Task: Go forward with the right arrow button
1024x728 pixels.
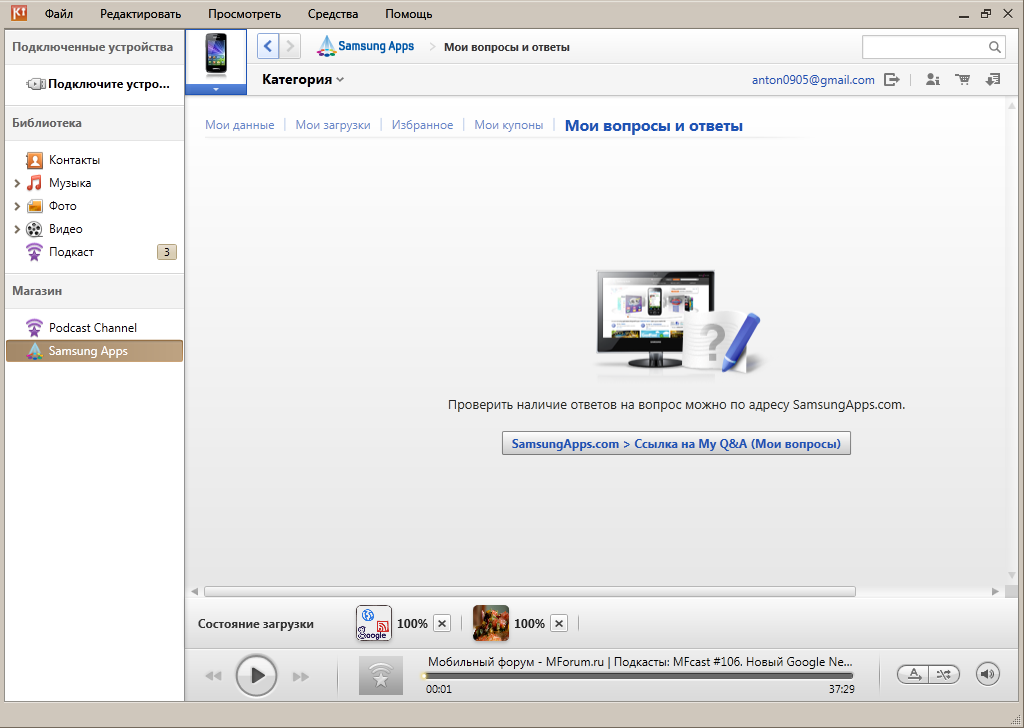Action: 290,46
